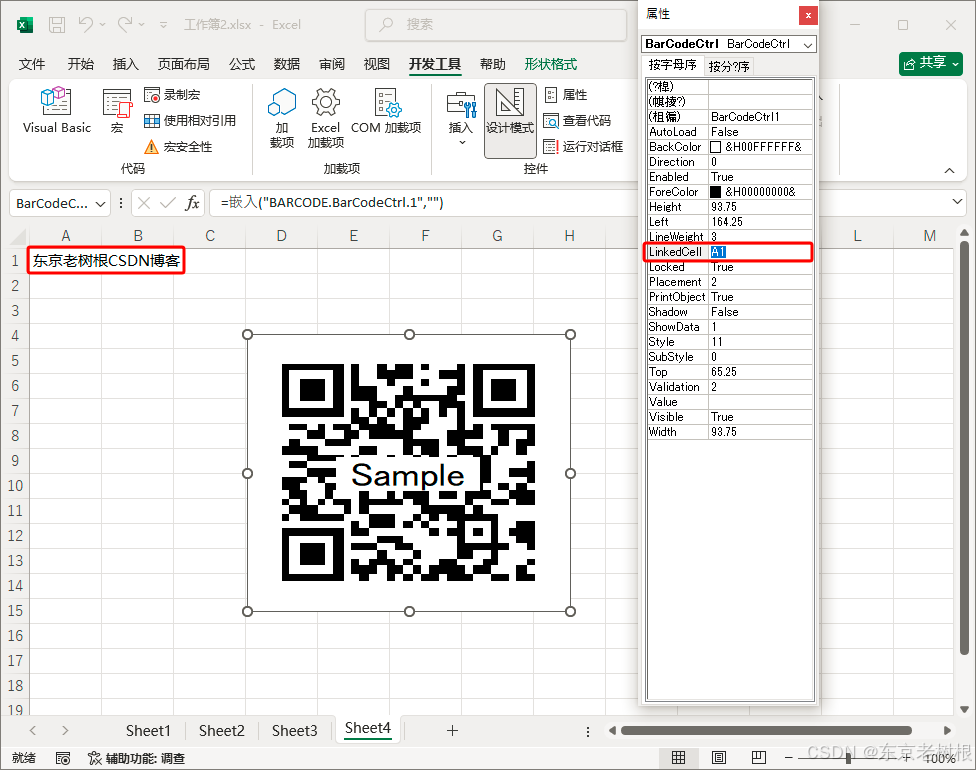This screenshot has height=770, width=976.
Task: Switch to the Data tab
Action: point(286,64)
